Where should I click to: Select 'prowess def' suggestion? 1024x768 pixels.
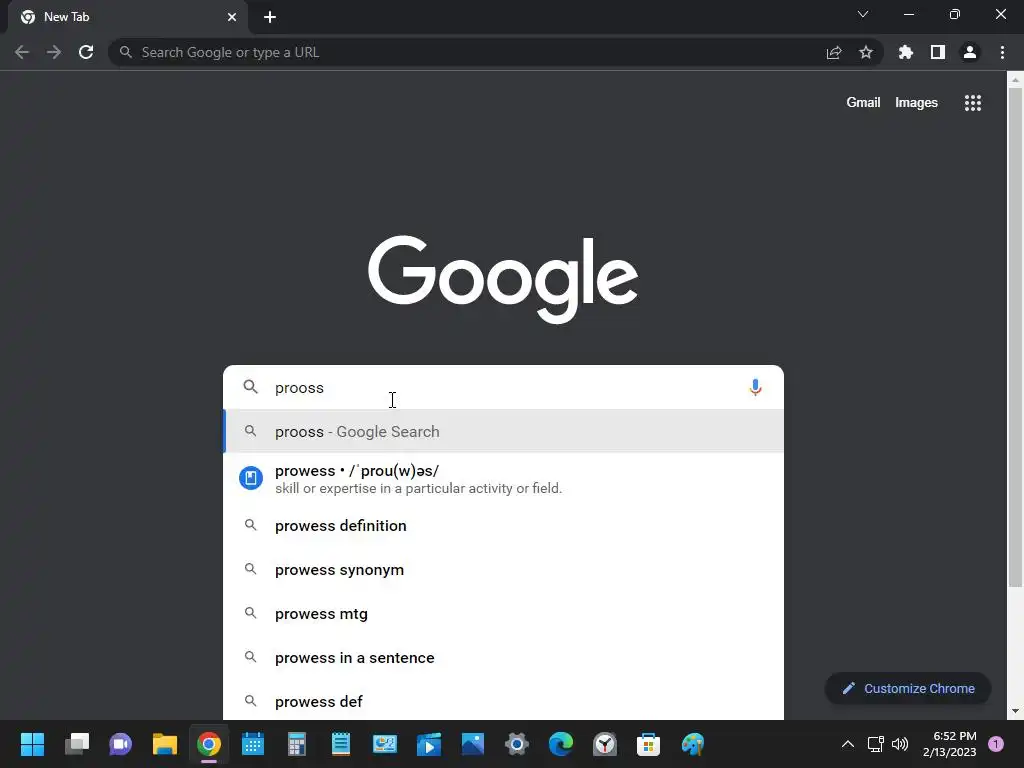click(503, 701)
